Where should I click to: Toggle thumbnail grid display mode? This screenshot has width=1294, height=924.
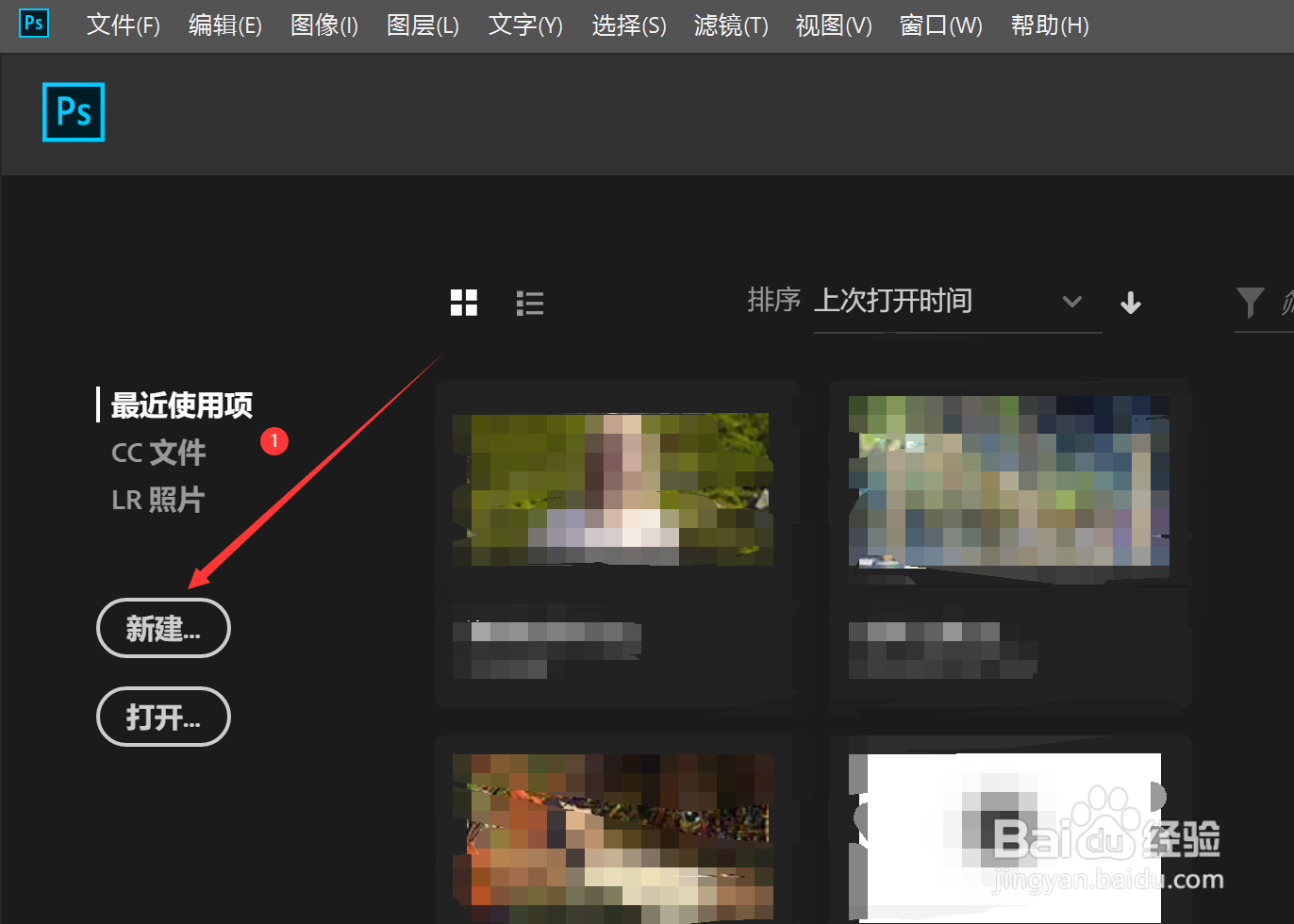[x=463, y=303]
